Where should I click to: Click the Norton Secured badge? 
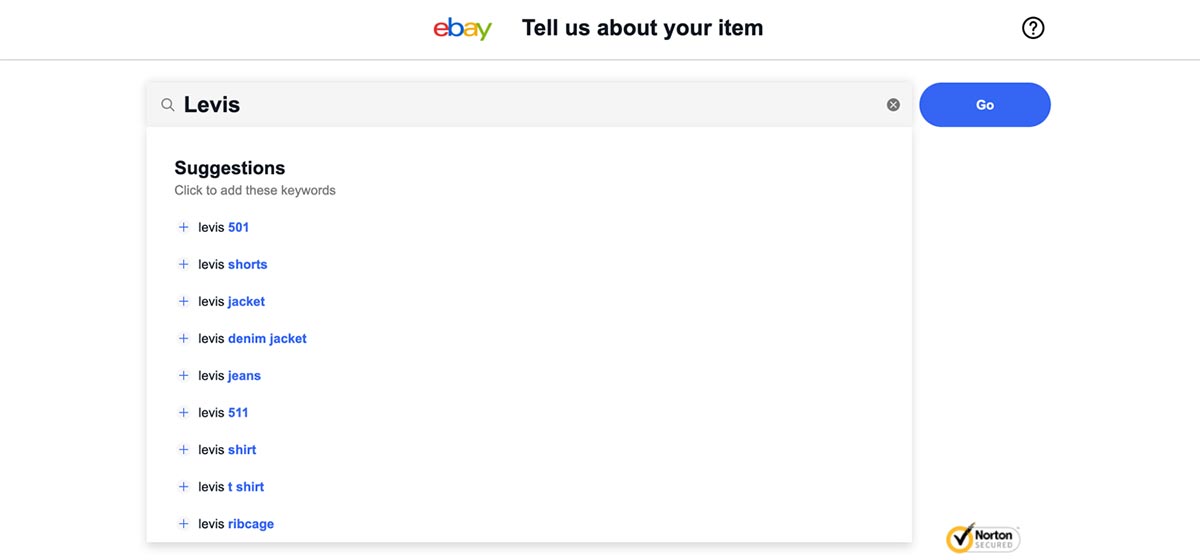[x=984, y=537]
